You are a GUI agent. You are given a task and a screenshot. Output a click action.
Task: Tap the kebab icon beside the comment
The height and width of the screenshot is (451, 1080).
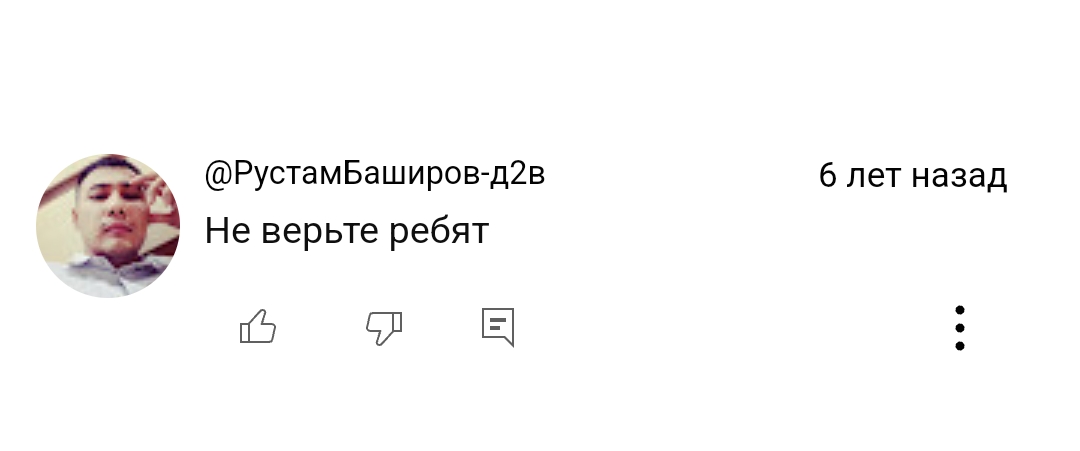(960, 328)
